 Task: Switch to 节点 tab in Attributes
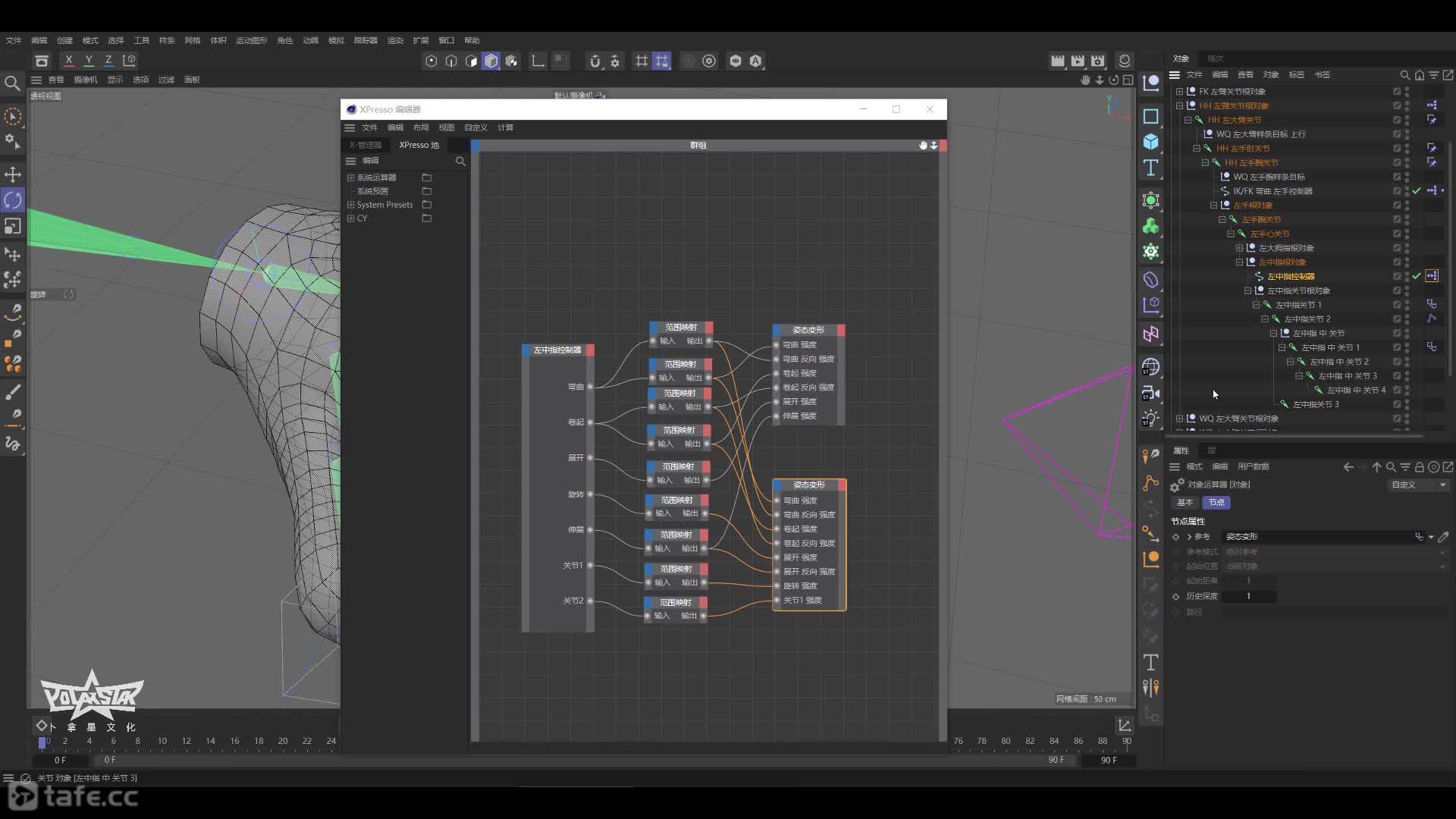click(1216, 502)
